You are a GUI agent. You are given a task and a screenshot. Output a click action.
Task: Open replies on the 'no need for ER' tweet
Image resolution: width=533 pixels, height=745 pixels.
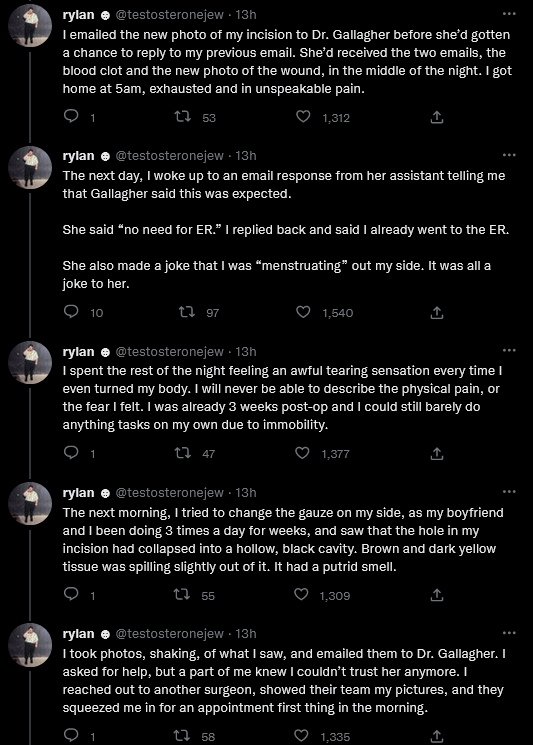click(71, 311)
